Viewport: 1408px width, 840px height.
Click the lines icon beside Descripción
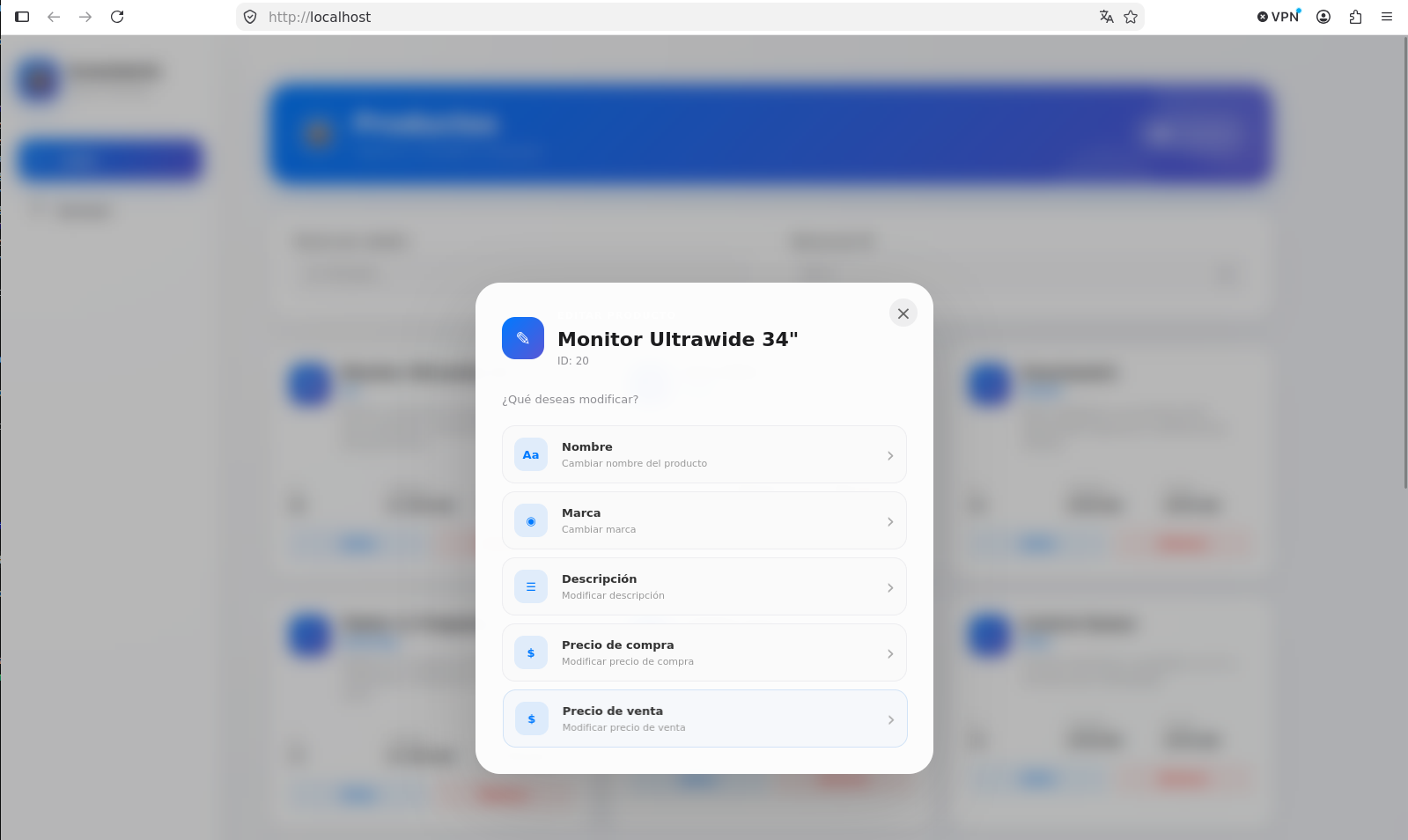[531, 586]
